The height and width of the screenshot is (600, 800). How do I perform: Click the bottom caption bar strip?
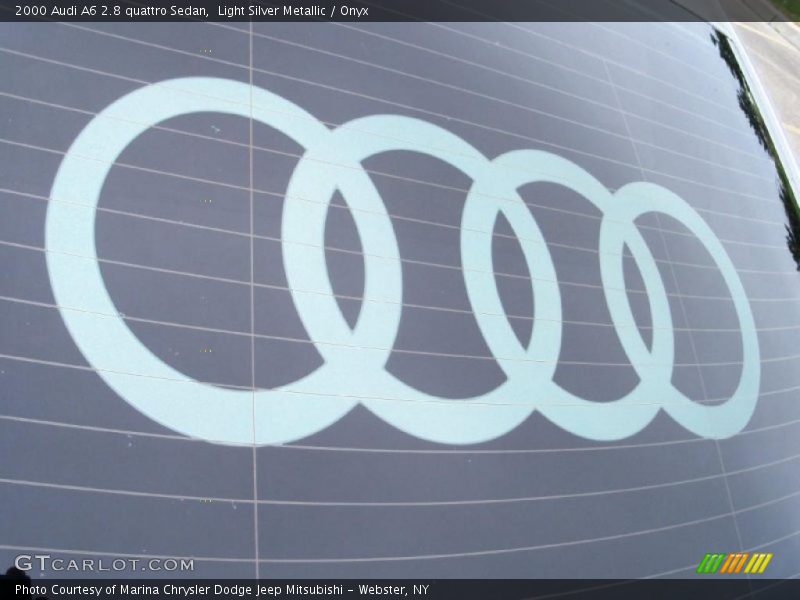point(600,589)
